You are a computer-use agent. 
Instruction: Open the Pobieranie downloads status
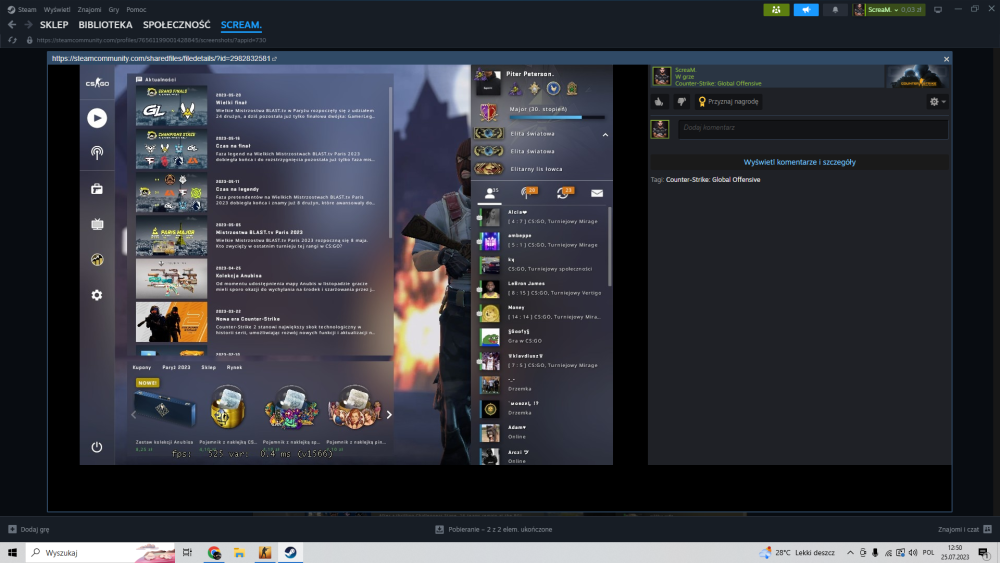(x=494, y=529)
